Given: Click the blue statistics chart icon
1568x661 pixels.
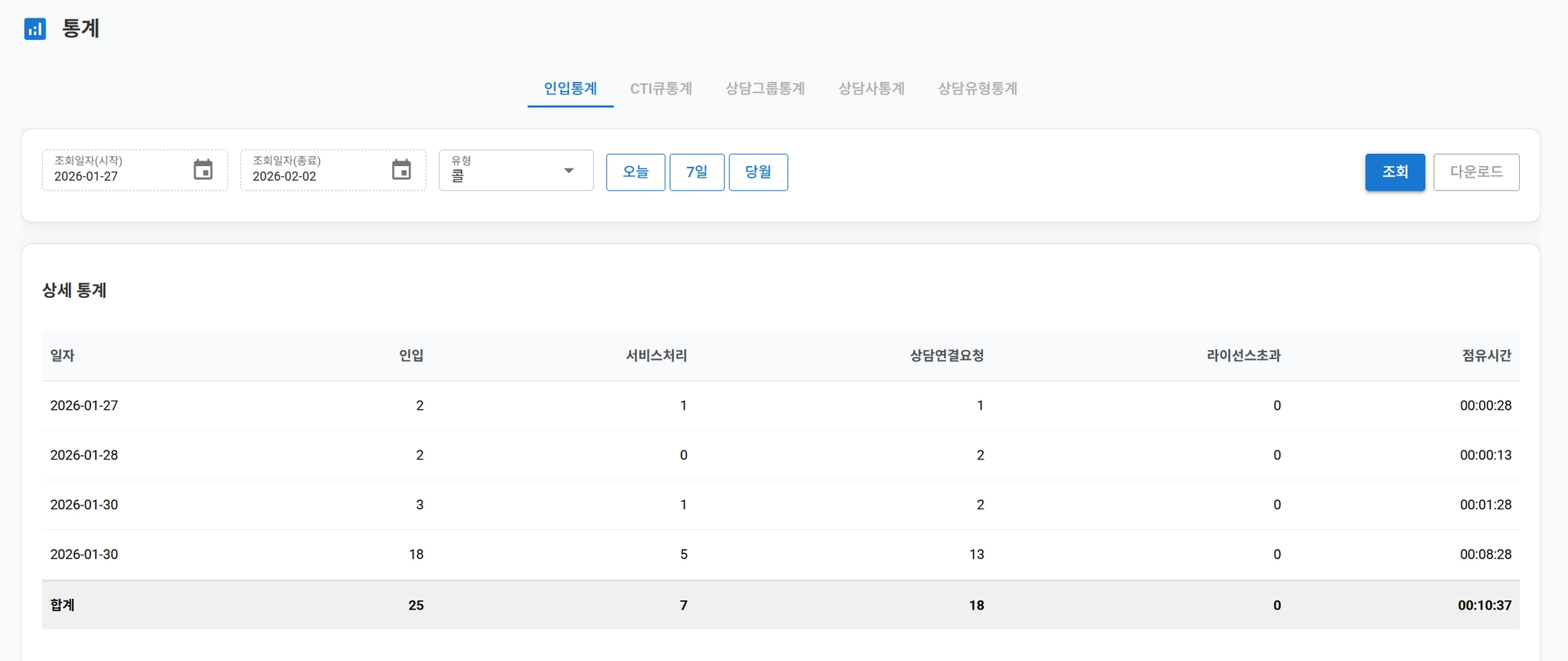Looking at the screenshot, I should pyautogui.click(x=35, y=29).
